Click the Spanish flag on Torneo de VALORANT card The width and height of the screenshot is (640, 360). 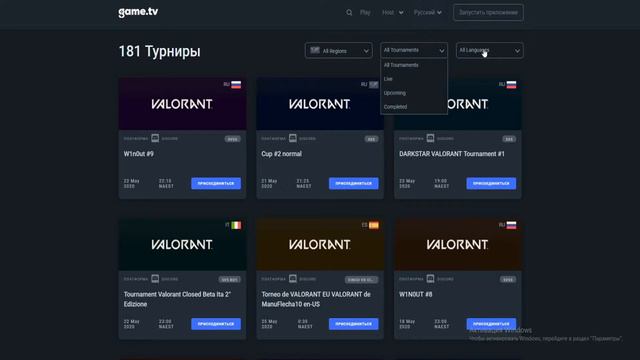pyautogui.click(x=373, y=225)
